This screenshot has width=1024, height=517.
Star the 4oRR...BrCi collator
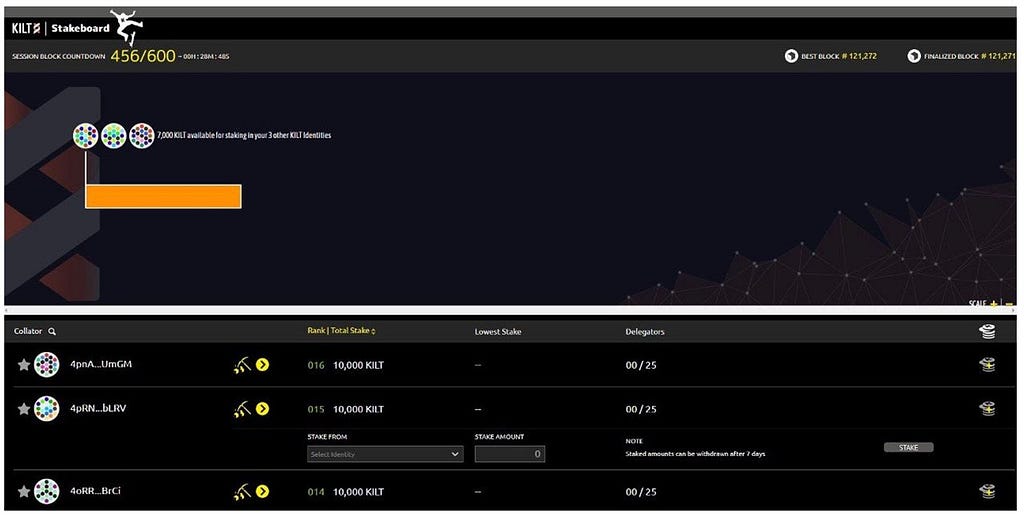point(24,492)
